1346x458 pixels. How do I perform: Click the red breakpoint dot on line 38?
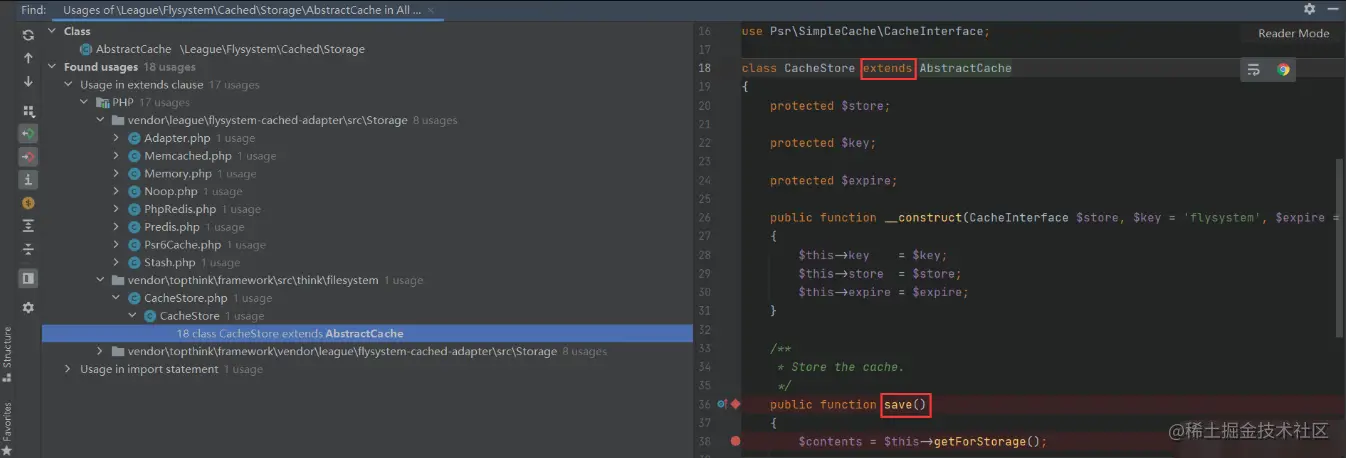735,441
